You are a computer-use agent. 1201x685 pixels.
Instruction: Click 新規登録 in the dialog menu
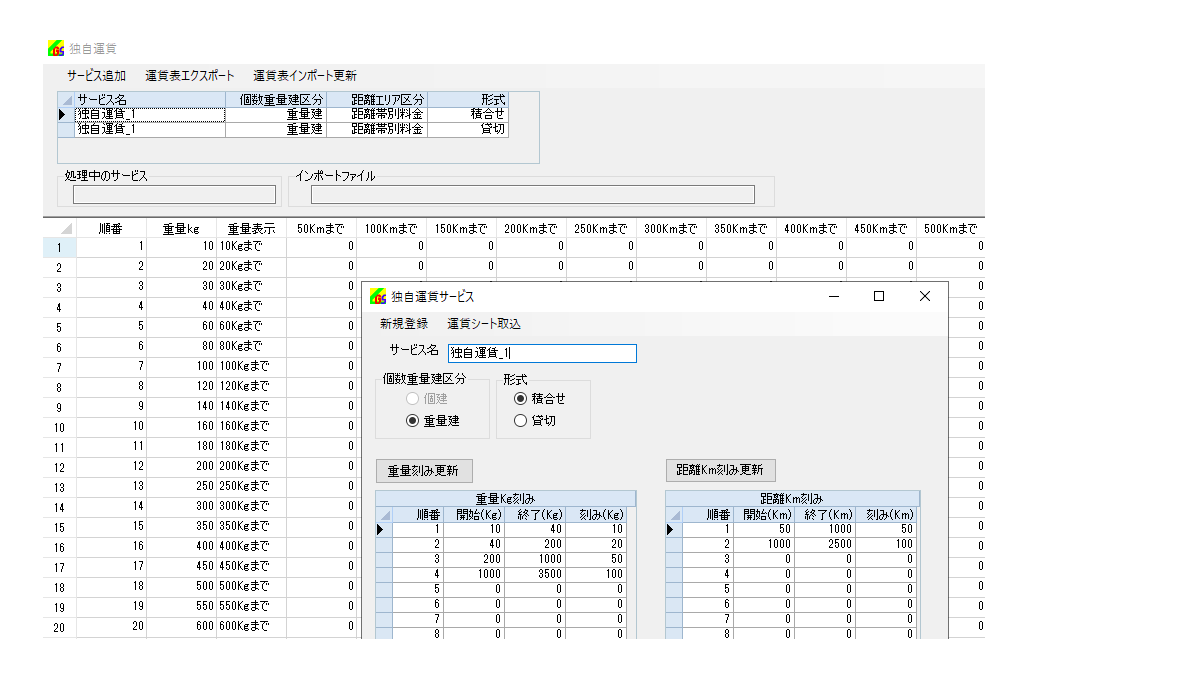[x=403, y=324]
